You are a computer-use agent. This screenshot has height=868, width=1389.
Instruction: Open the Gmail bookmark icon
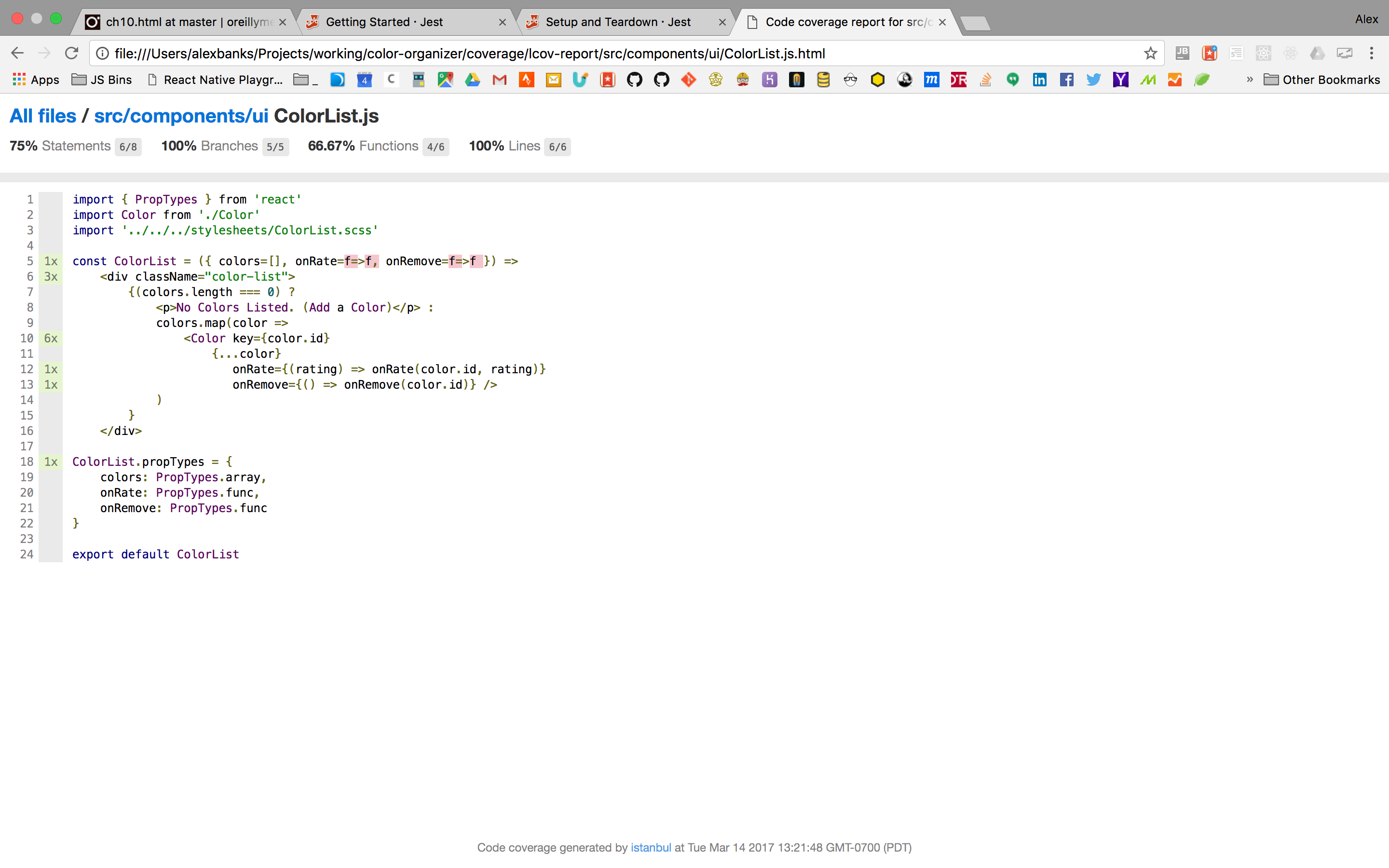[x=499, y=80]
